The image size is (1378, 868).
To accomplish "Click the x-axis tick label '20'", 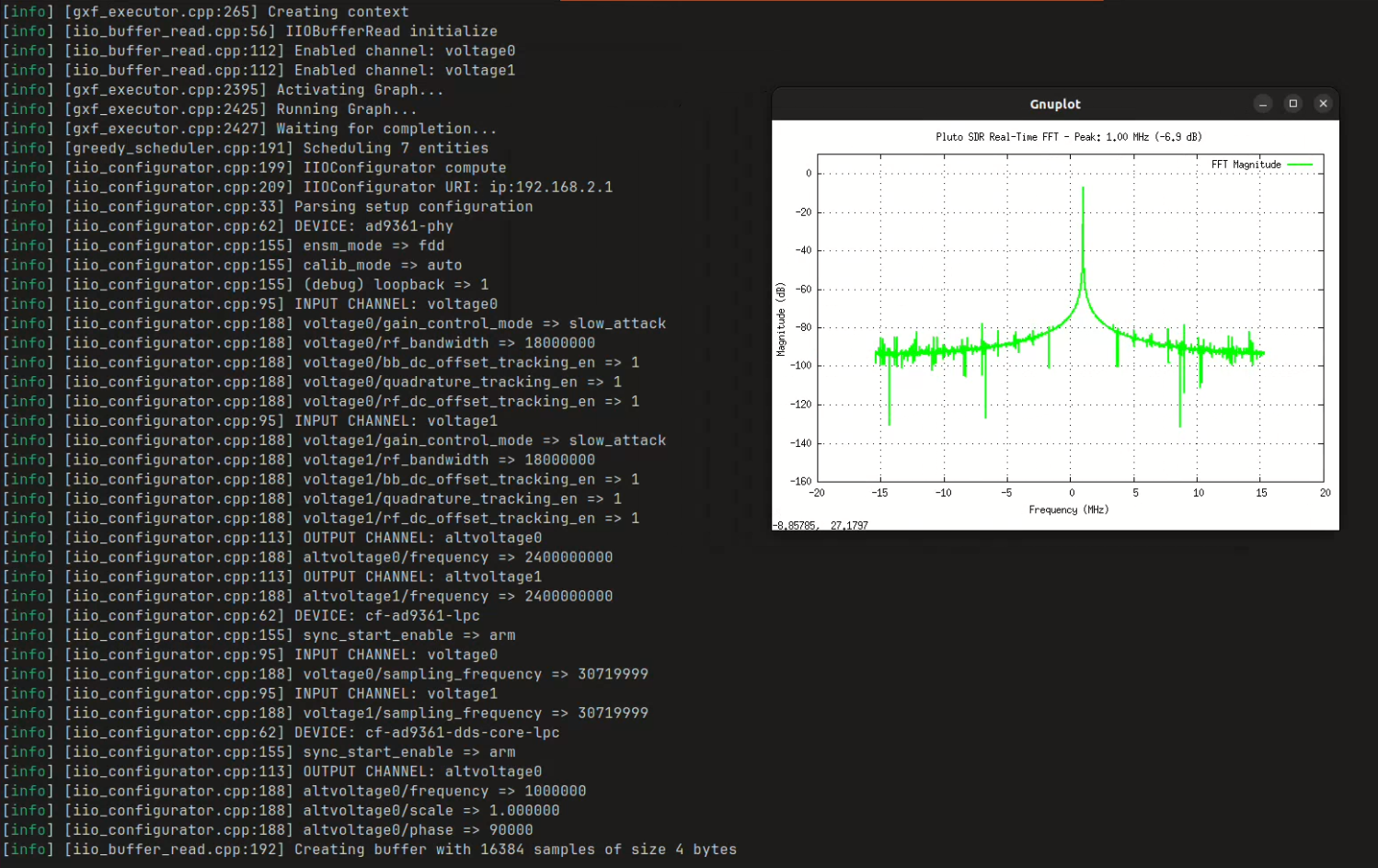I will pyautogui.click(x=1326, y=493).
